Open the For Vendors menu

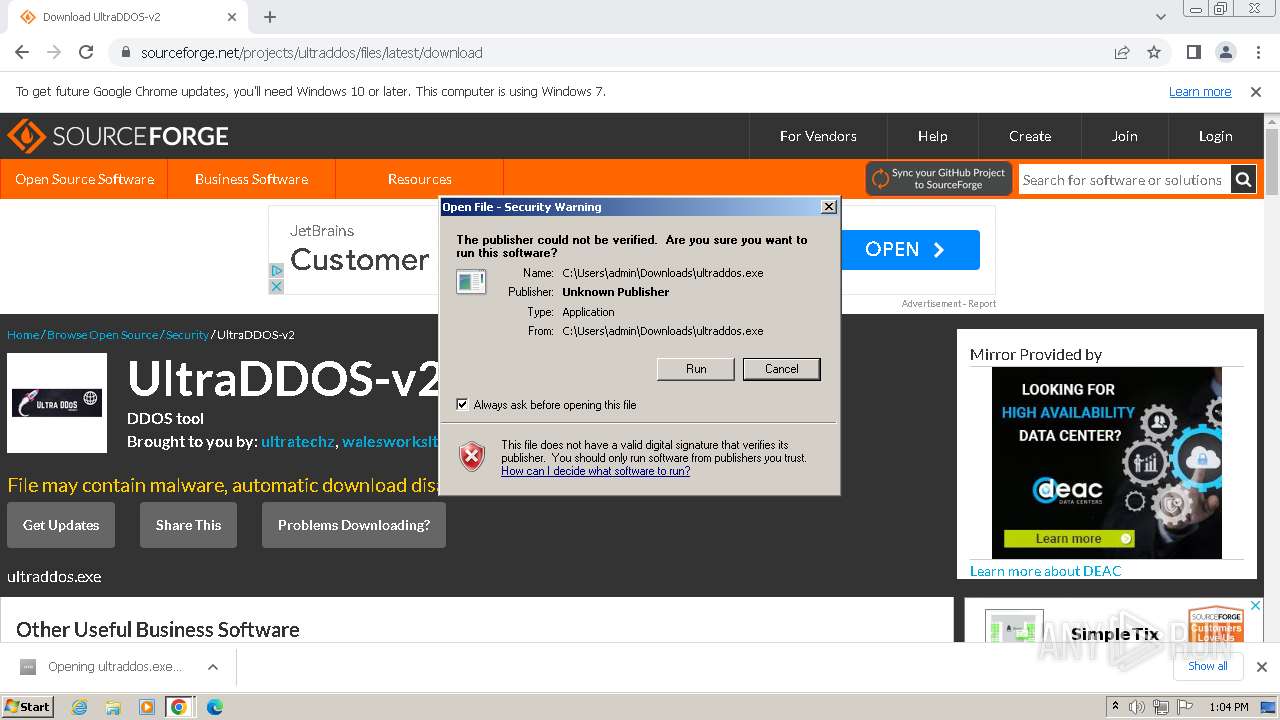(x=818, y=136)
